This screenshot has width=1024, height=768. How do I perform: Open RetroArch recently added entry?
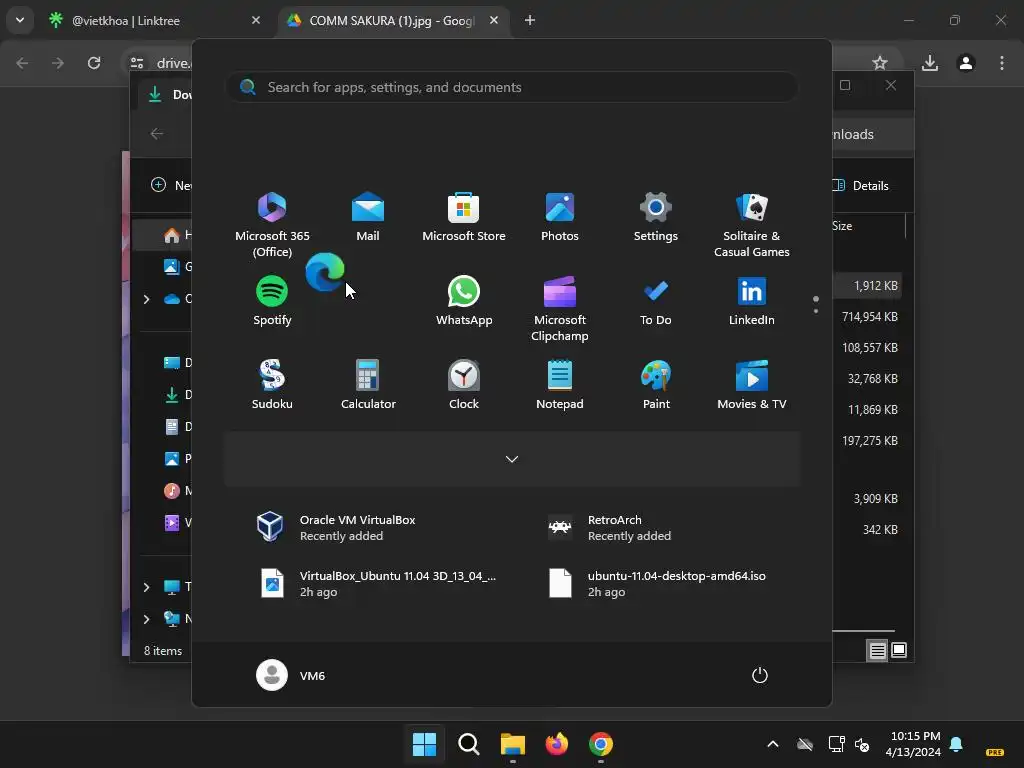(x=611, y=528)
